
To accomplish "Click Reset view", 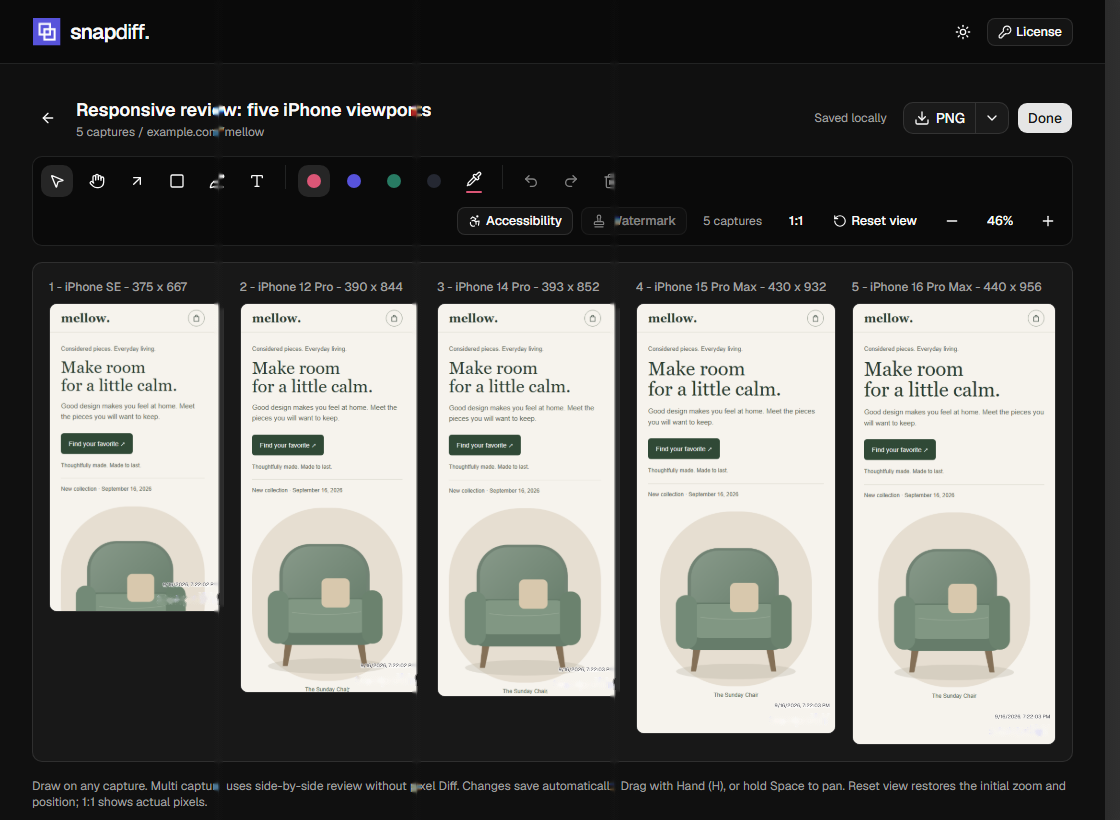I will coord(874,221).
